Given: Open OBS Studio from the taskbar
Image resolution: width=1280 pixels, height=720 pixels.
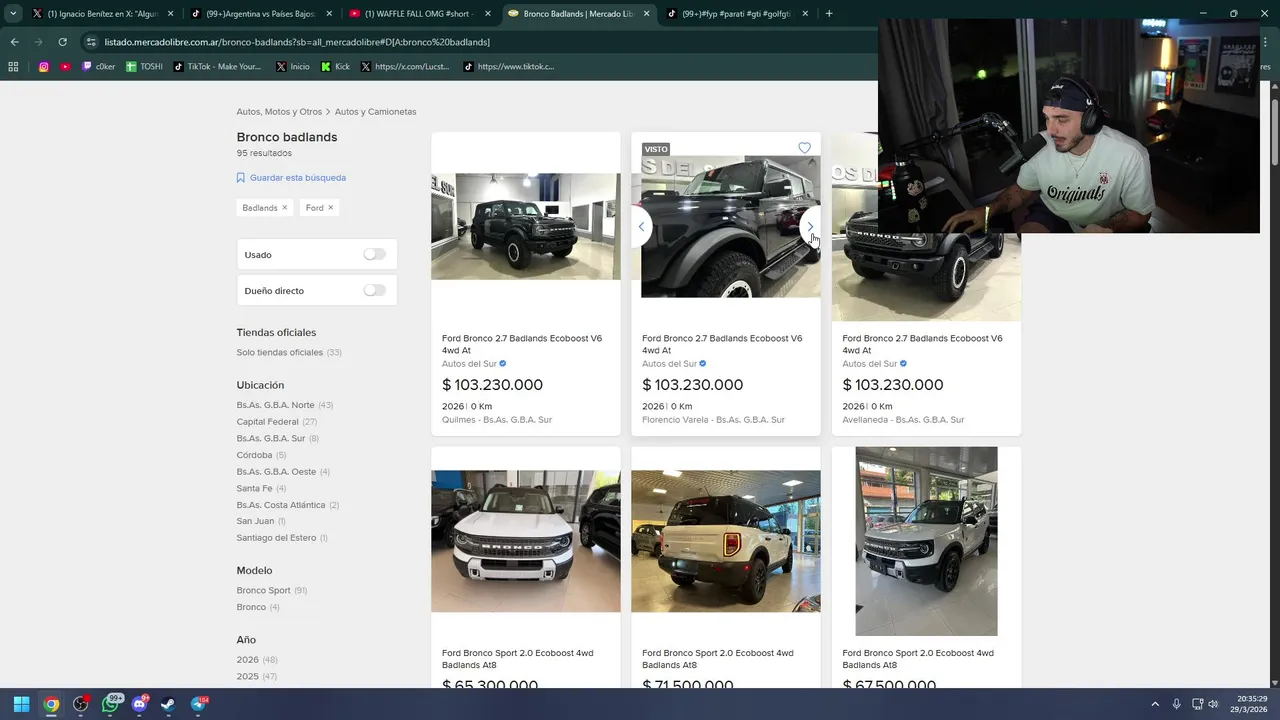Looking at the screenshot, I should [81, 704].
